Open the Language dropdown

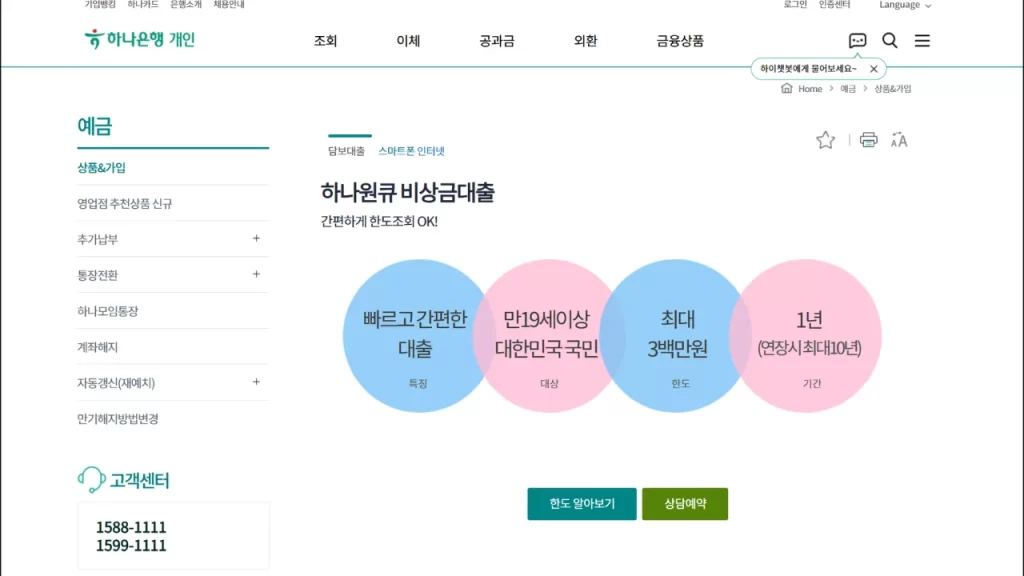click(x=904, y=5)
